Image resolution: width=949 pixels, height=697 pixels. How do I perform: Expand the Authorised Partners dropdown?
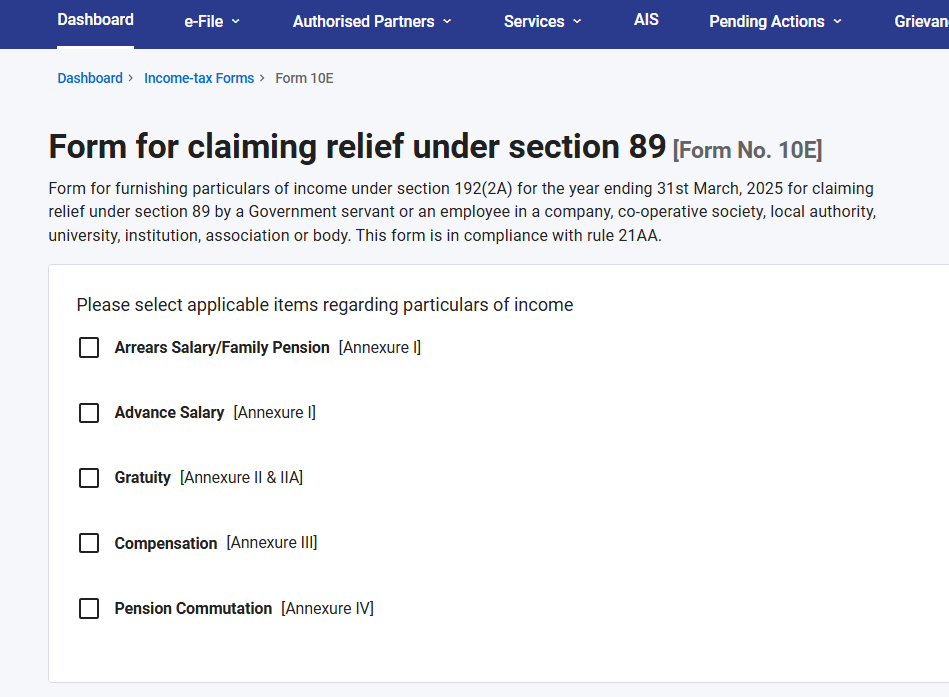click(x=363, y=20)
